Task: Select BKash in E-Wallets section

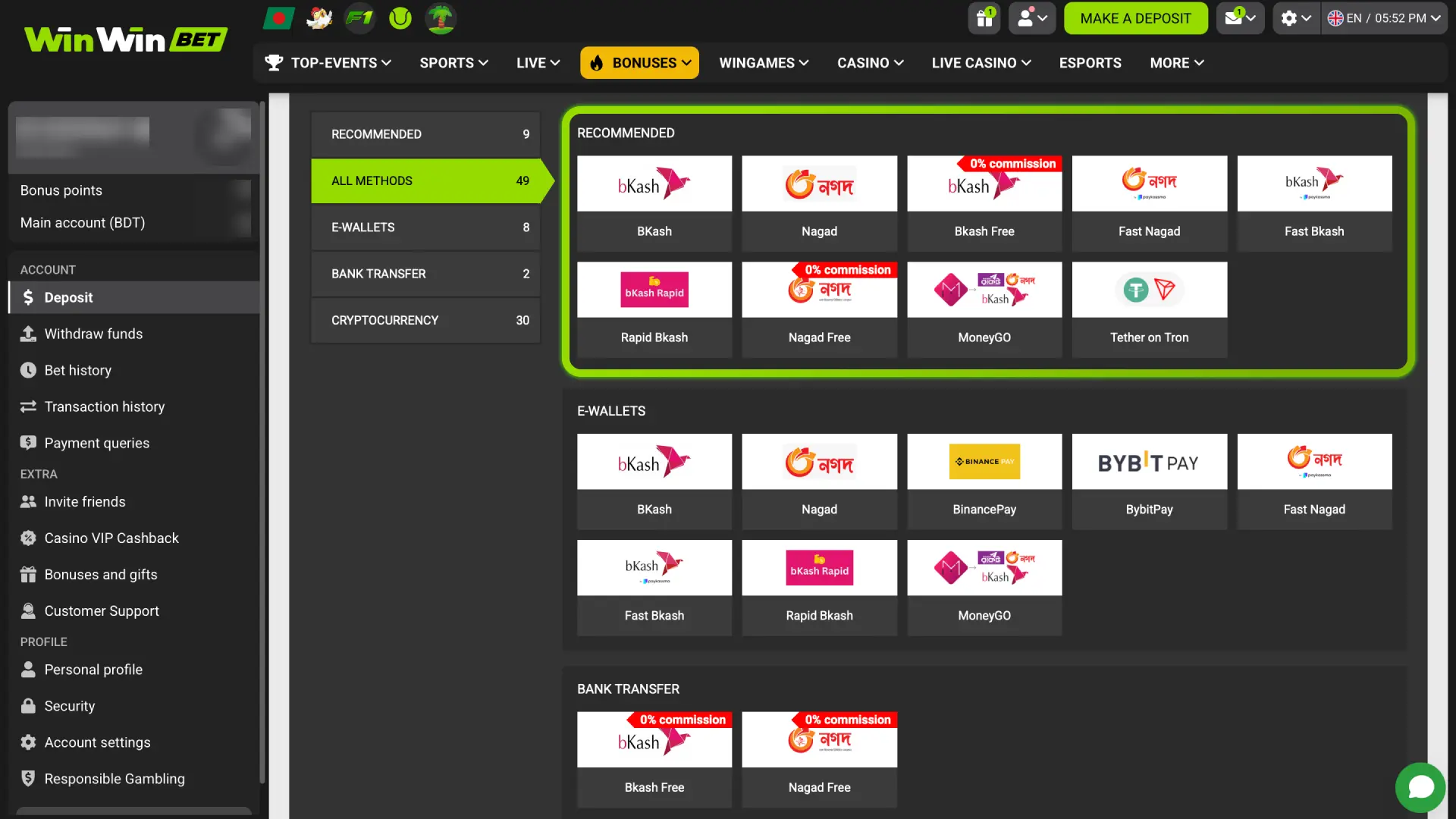Action: (x=654, y=482)
